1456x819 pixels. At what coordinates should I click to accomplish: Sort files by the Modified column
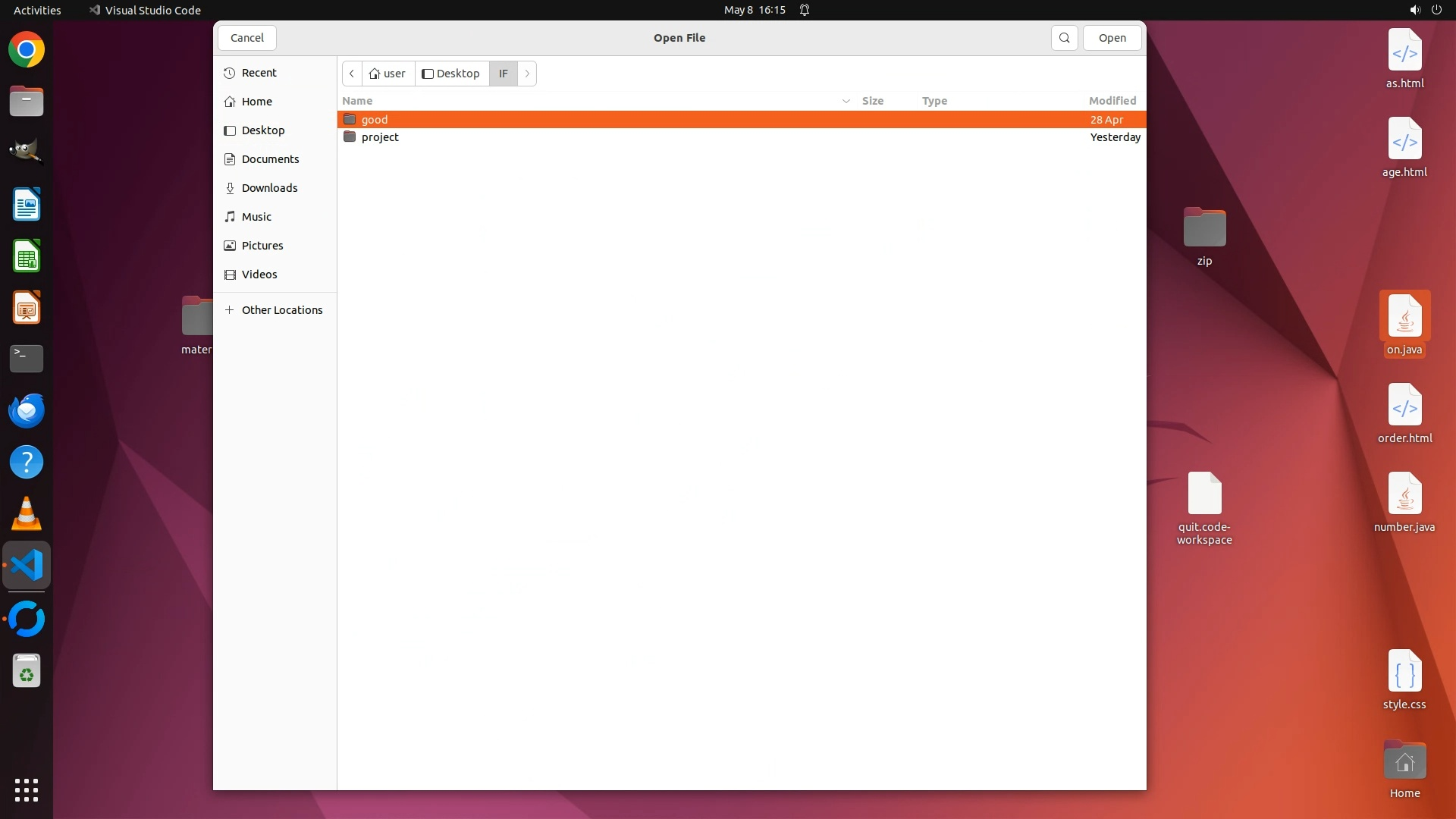tap(1112, 101)
